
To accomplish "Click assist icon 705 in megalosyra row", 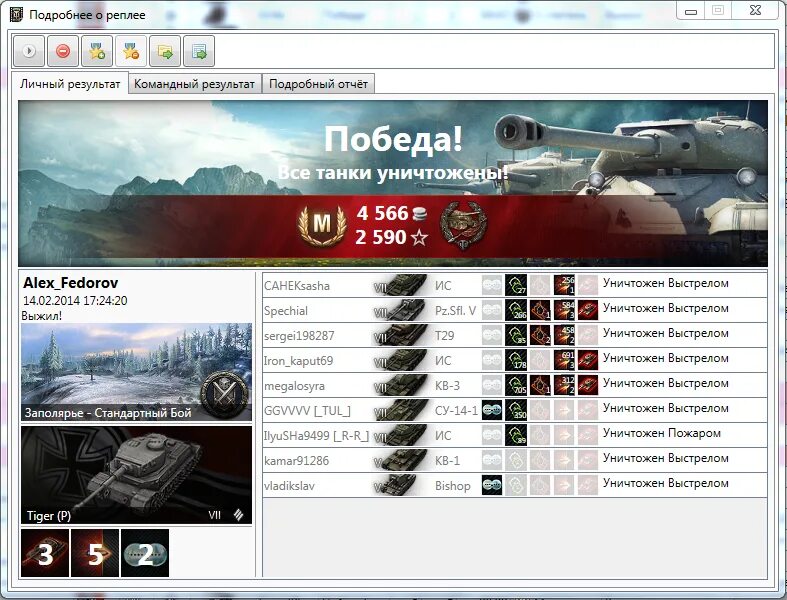I will click(x=516, y=386).
